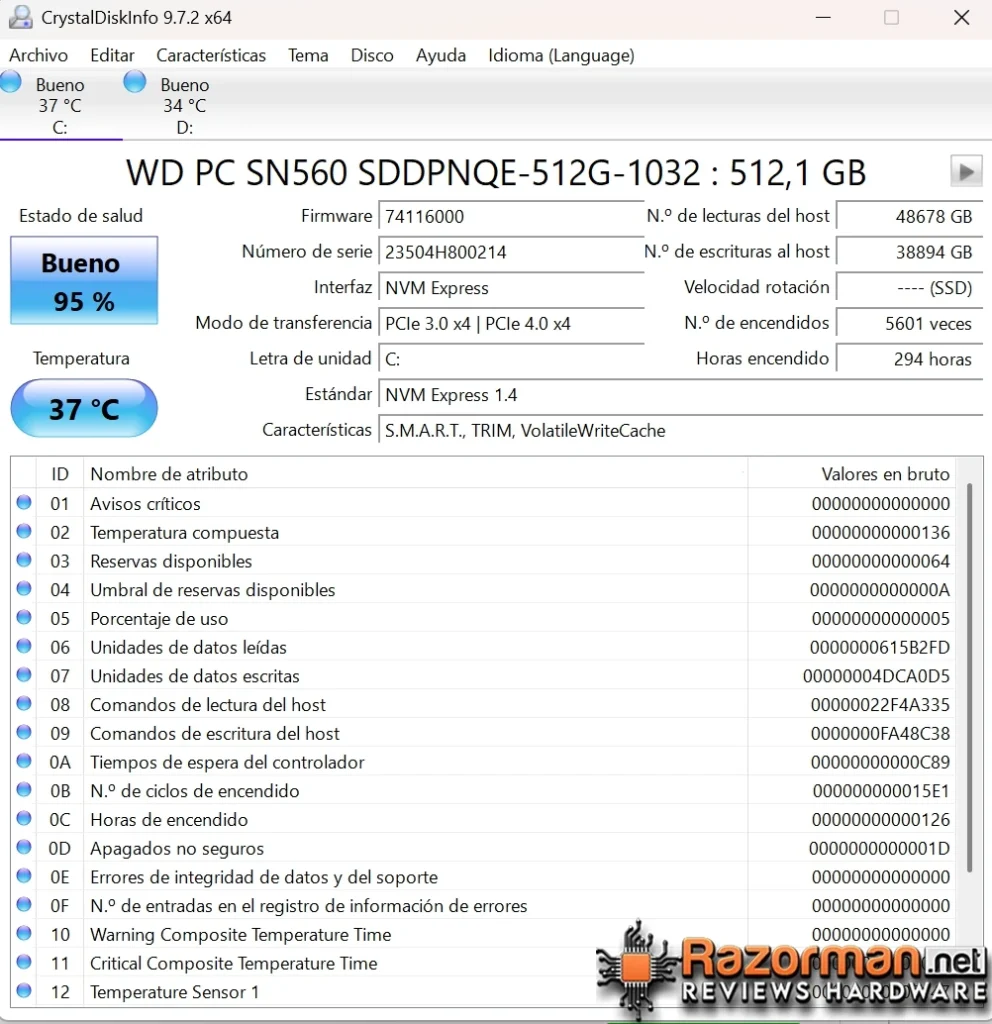Click the blue health icon for drive D:
Image resolution: width=992 pixels, height=1024 pixels.
click(x=135, y=82)
